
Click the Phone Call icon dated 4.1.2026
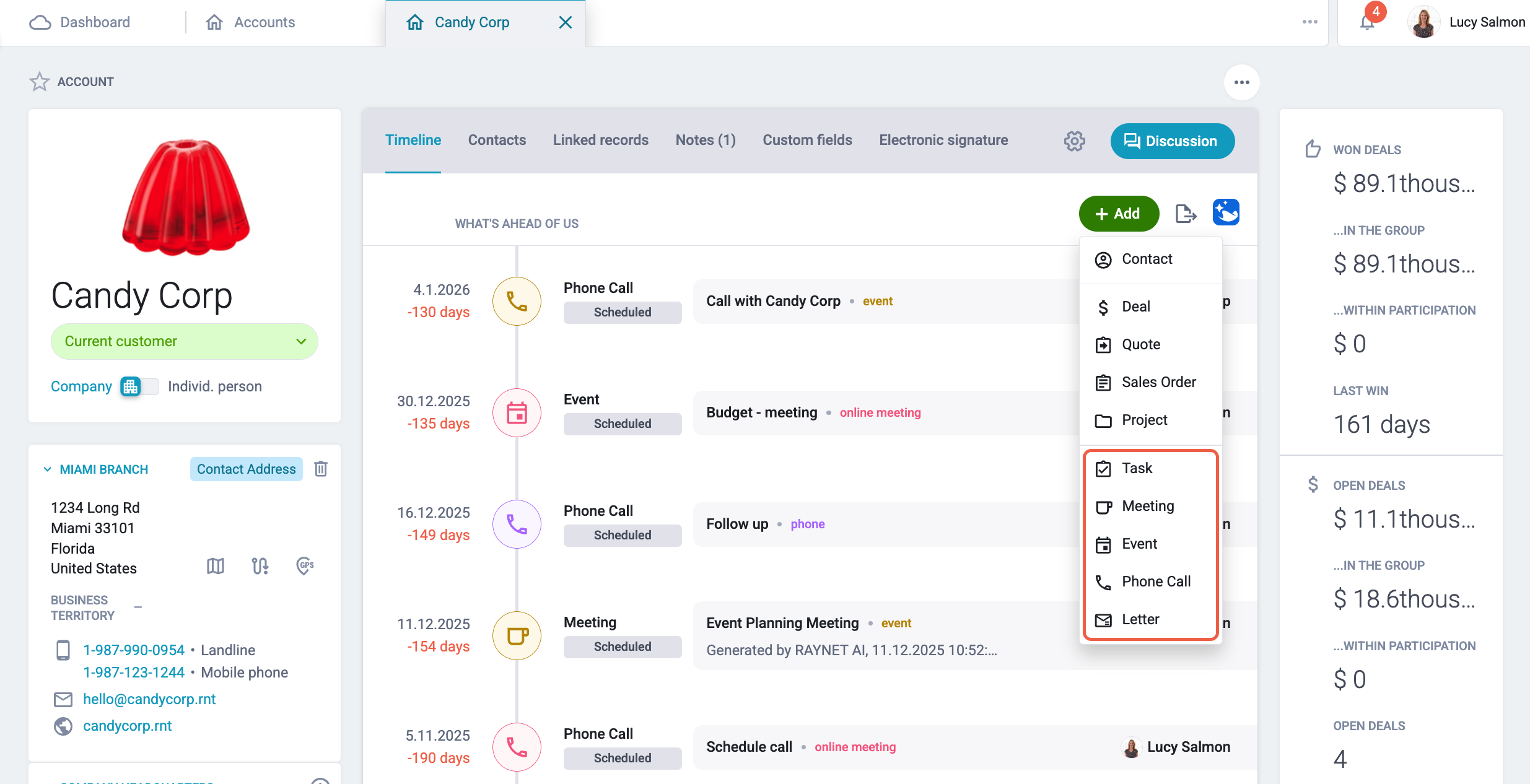coord(517,302)
